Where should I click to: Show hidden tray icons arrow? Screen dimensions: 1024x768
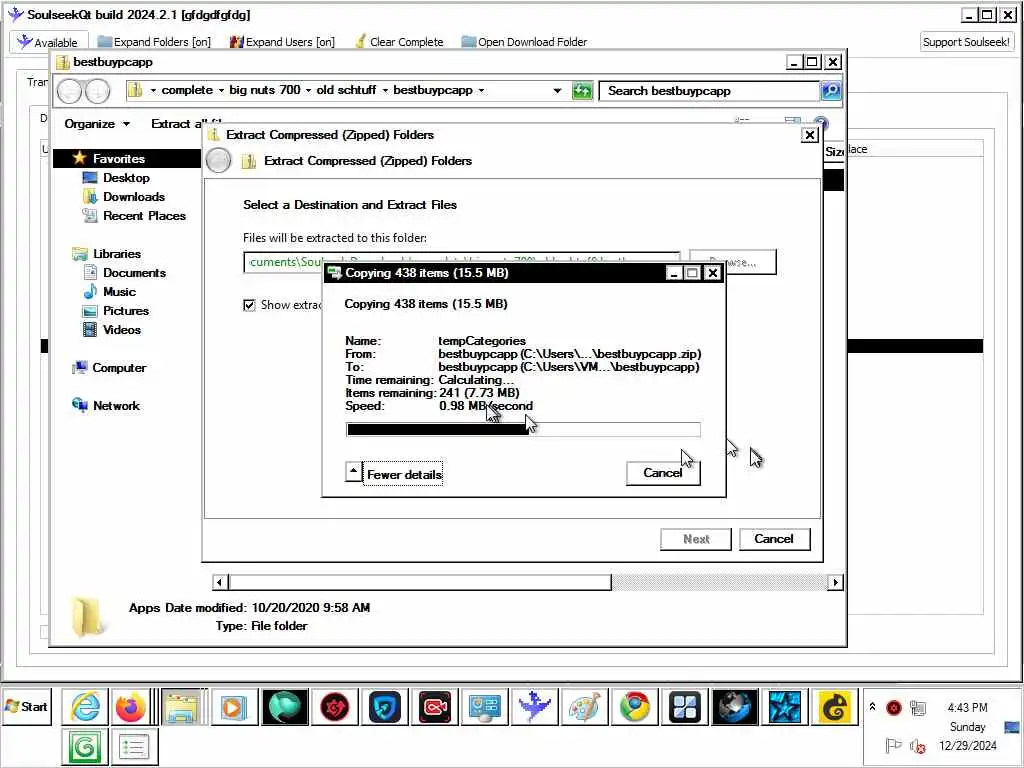872,707
